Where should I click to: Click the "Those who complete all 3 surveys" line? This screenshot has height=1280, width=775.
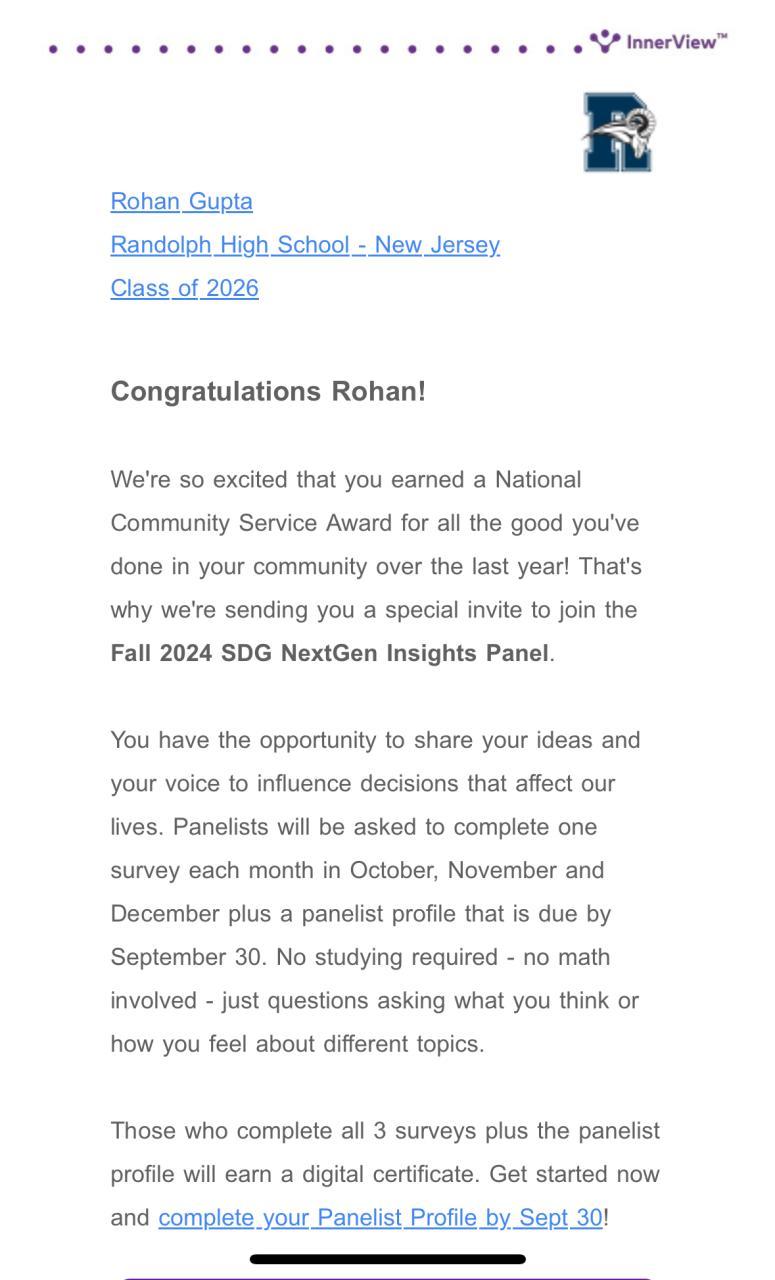[385, 1131]
